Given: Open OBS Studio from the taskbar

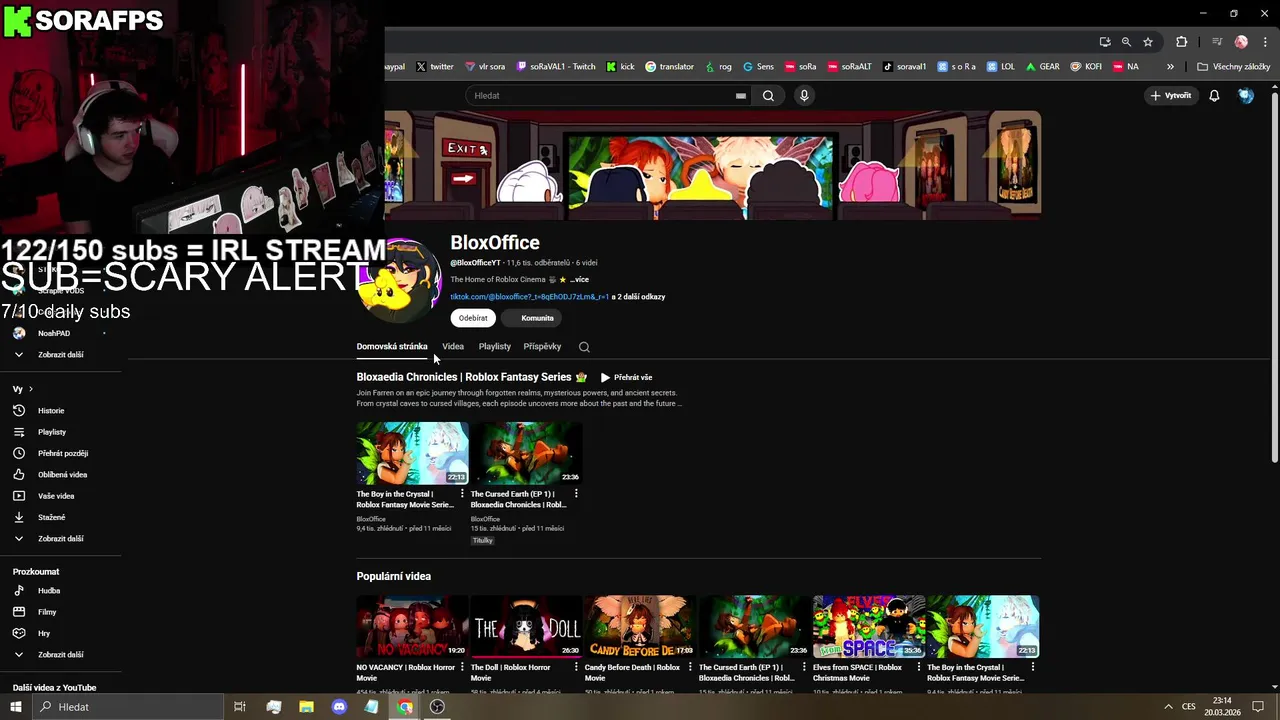Looking at the screenshot, I should (x=437, y=707).
